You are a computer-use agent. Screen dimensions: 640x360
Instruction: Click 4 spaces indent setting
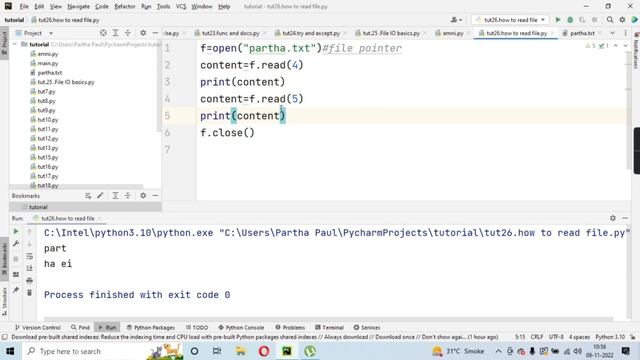[x=579, y=337]
